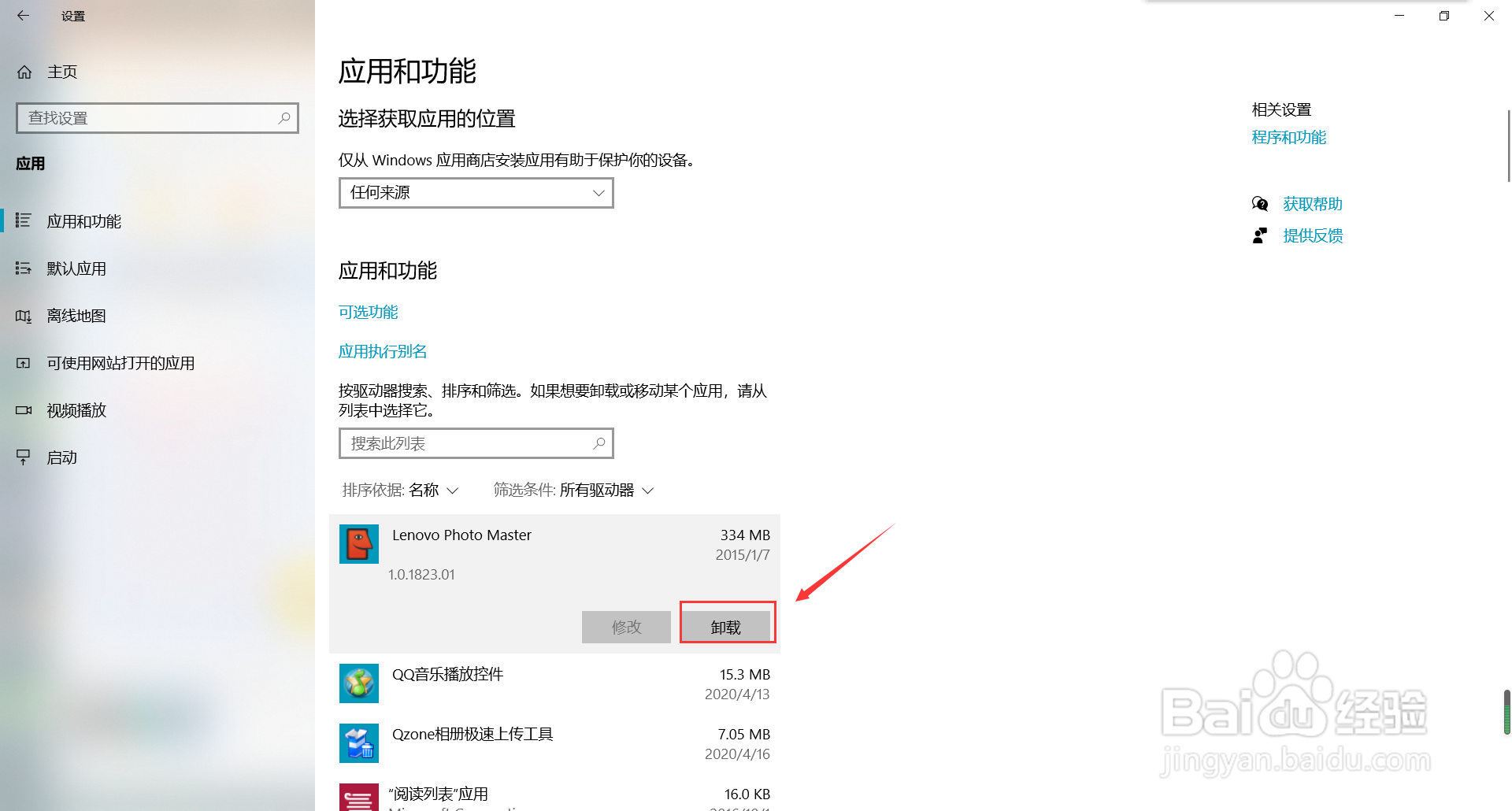Click the back arrow in Settings
The image size is (1512, 811).
pyautogui.click(x=23, y=16)
